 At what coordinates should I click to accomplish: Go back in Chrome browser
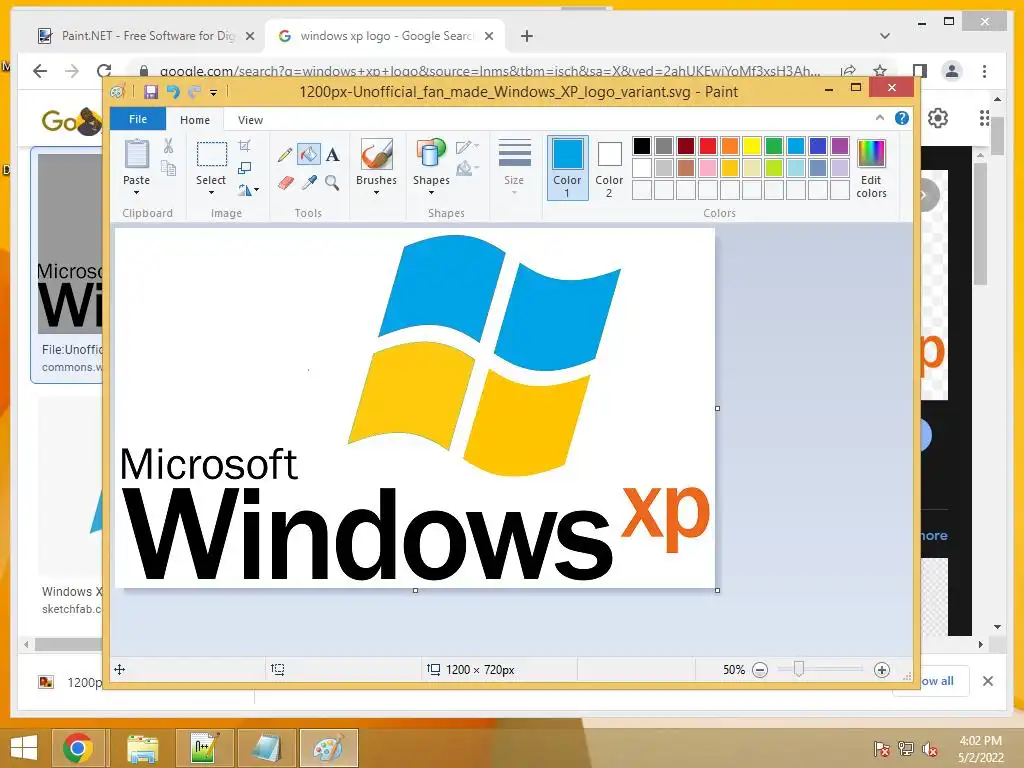pyautogui.click(x=40, y=71)
